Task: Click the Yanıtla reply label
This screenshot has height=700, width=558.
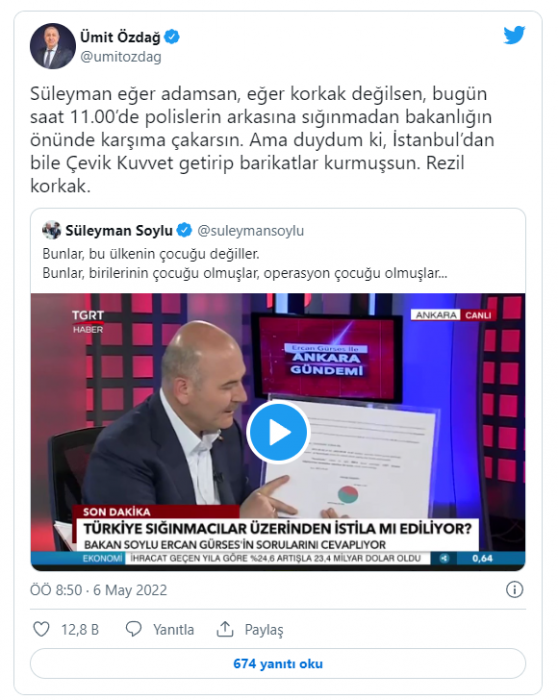Action: [x=173, y=629]
